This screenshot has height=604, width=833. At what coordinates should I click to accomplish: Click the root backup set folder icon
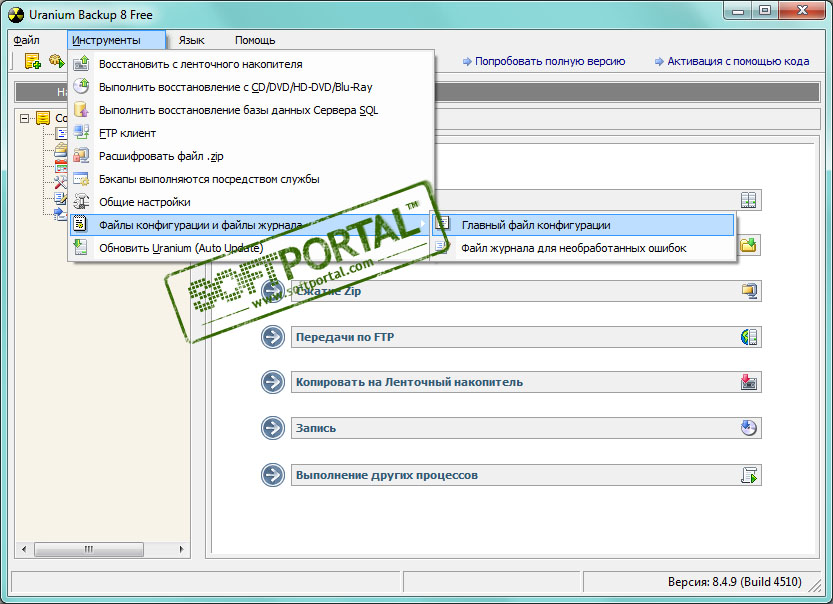(44, 118)
